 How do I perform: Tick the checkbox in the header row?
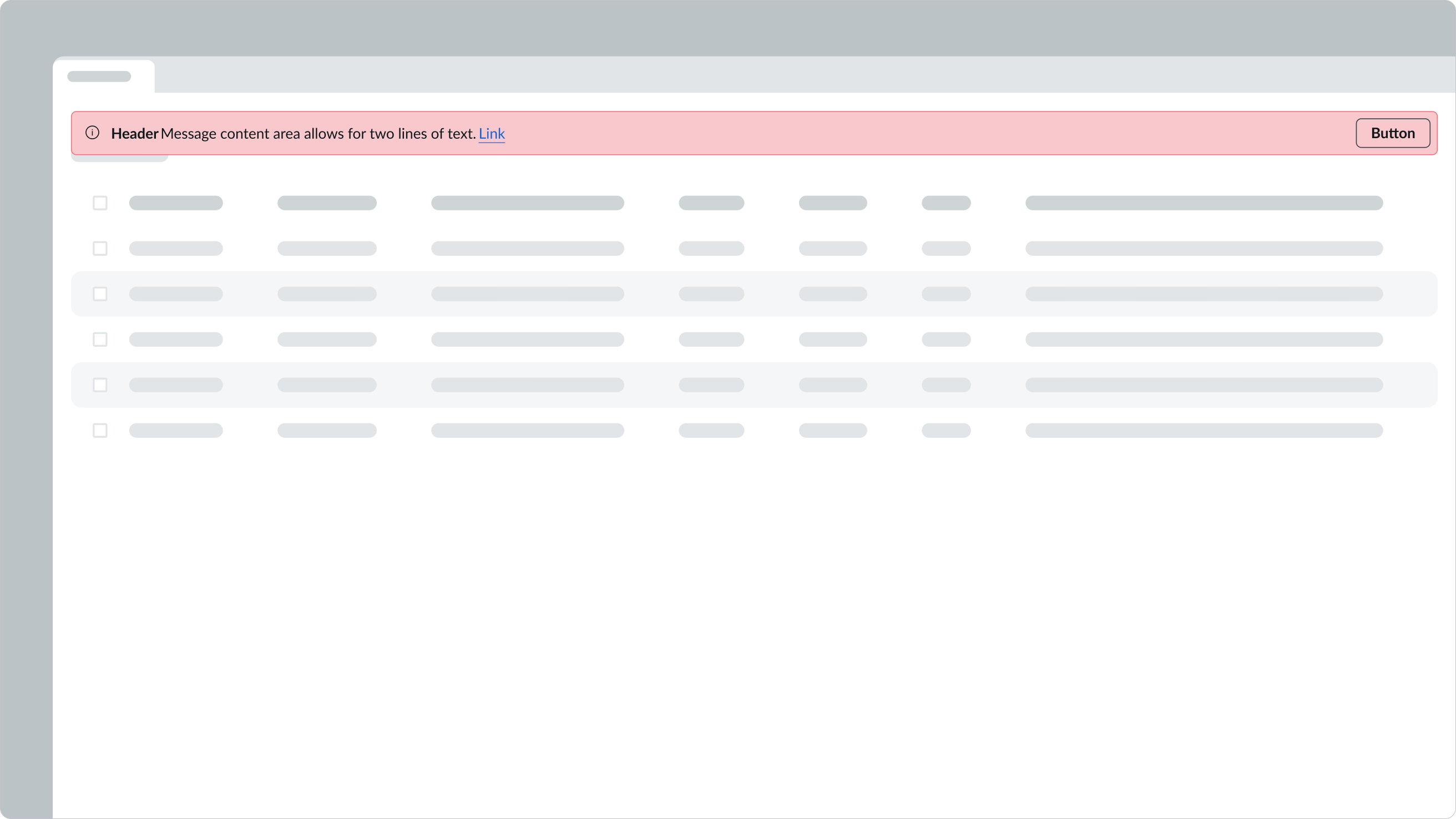click(x=100, y=203)
